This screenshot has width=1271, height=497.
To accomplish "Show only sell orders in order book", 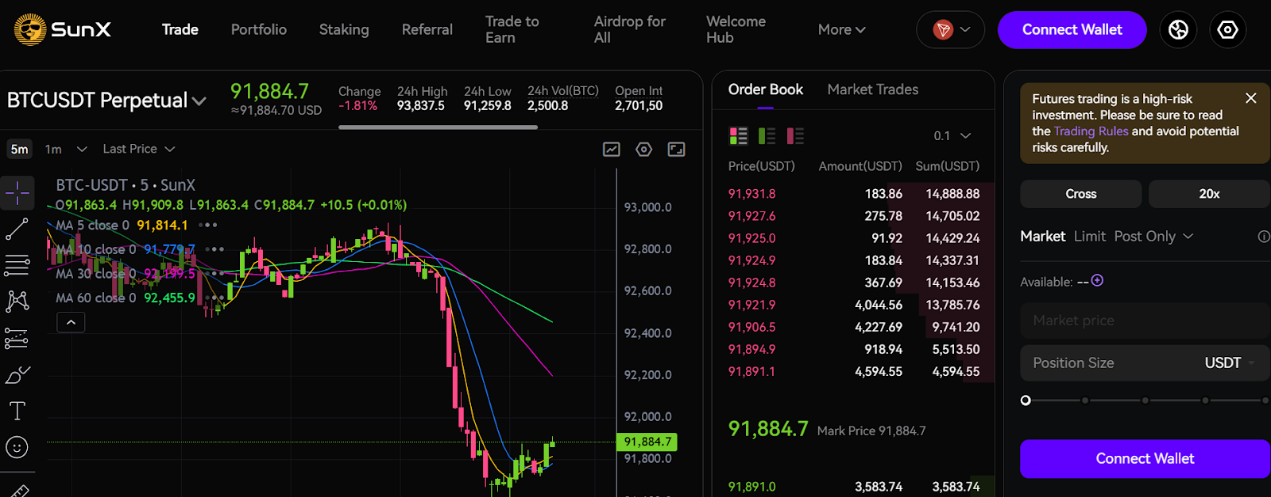I will click(x=796, y=135).
